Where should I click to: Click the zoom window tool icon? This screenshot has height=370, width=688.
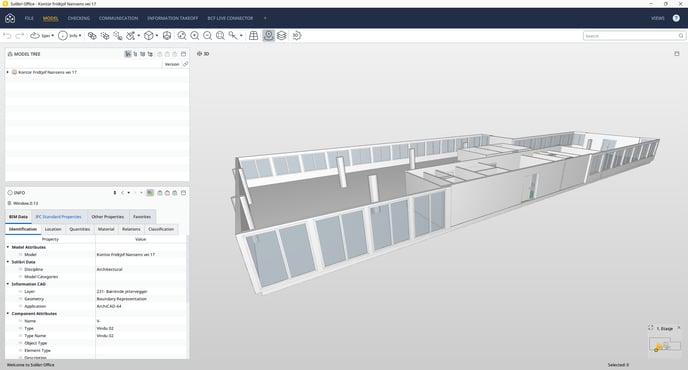pos(233,36)
